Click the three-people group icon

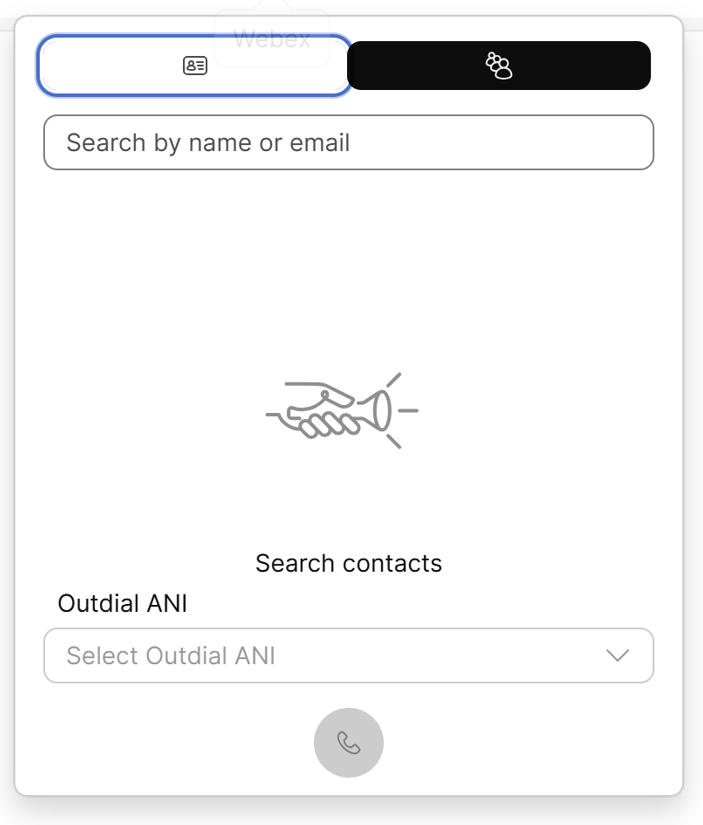498,66
